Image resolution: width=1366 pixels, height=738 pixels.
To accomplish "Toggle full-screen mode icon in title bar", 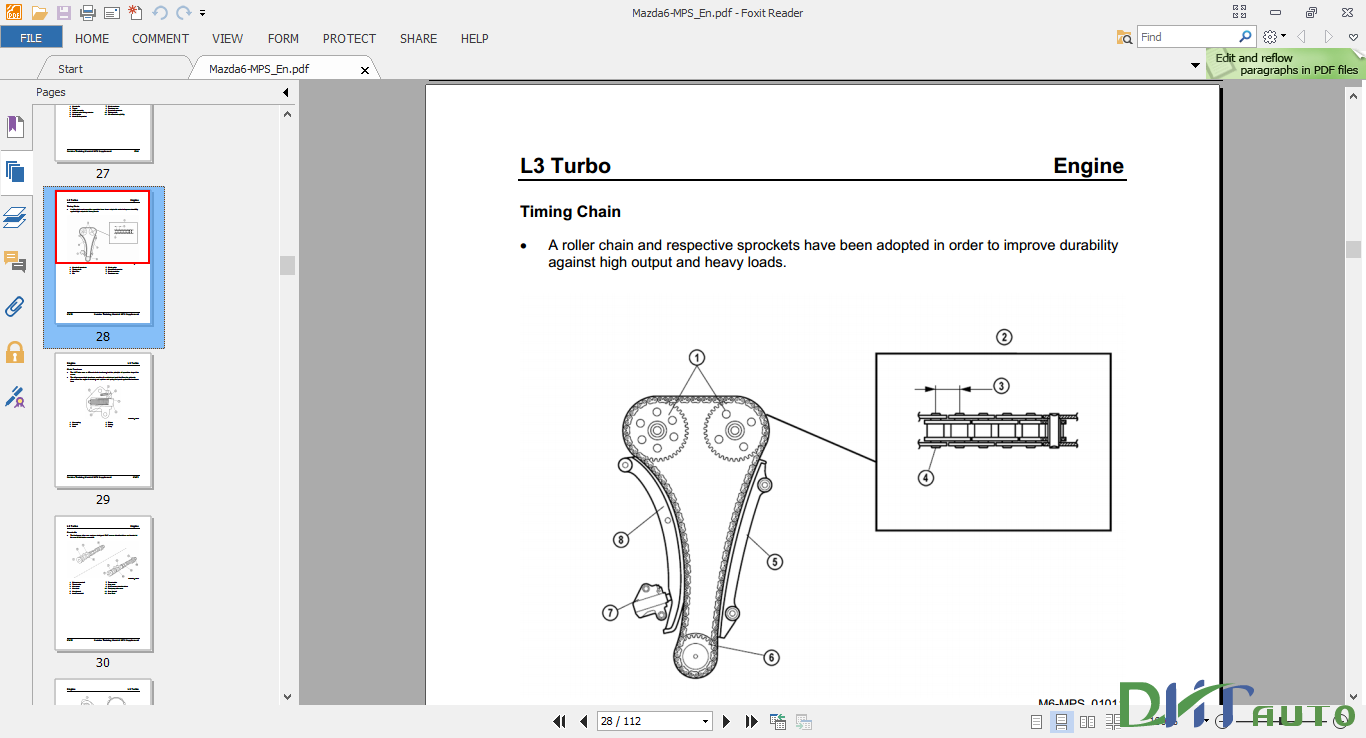I will point(1240,12).
